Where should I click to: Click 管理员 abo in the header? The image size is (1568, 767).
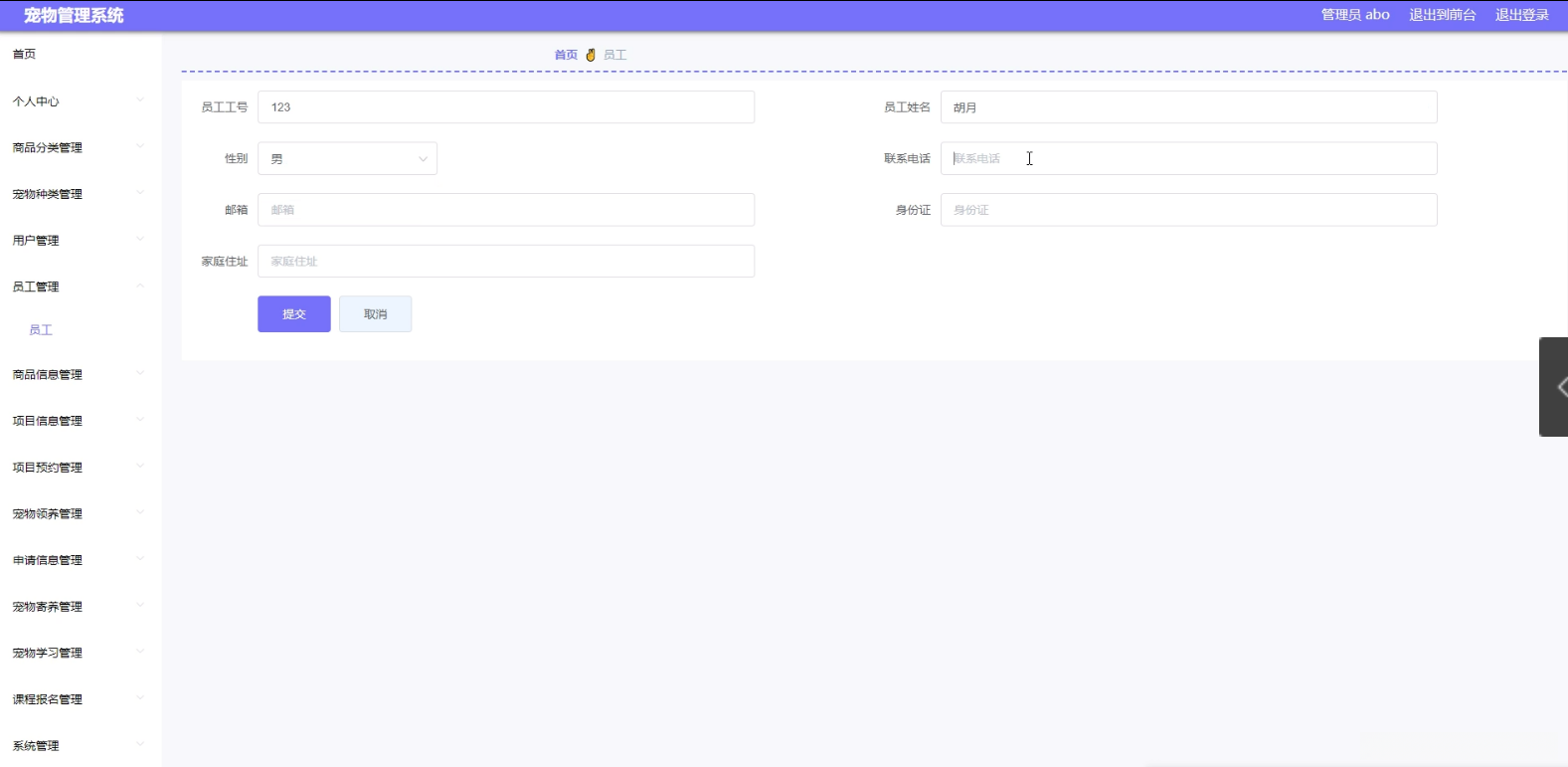[x=1355, y=15]
